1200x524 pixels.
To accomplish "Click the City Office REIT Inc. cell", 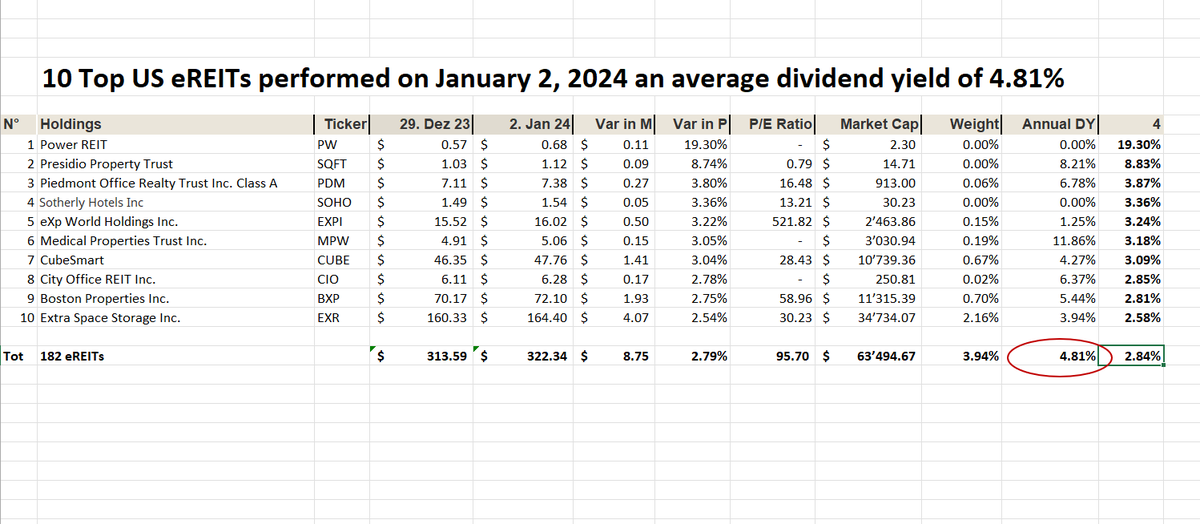I will 175,279.
